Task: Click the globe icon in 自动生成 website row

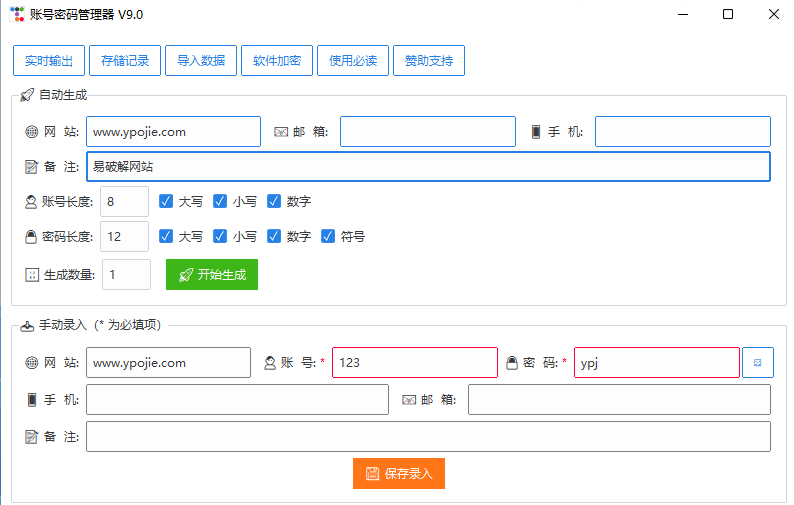Action: point(31,132)
